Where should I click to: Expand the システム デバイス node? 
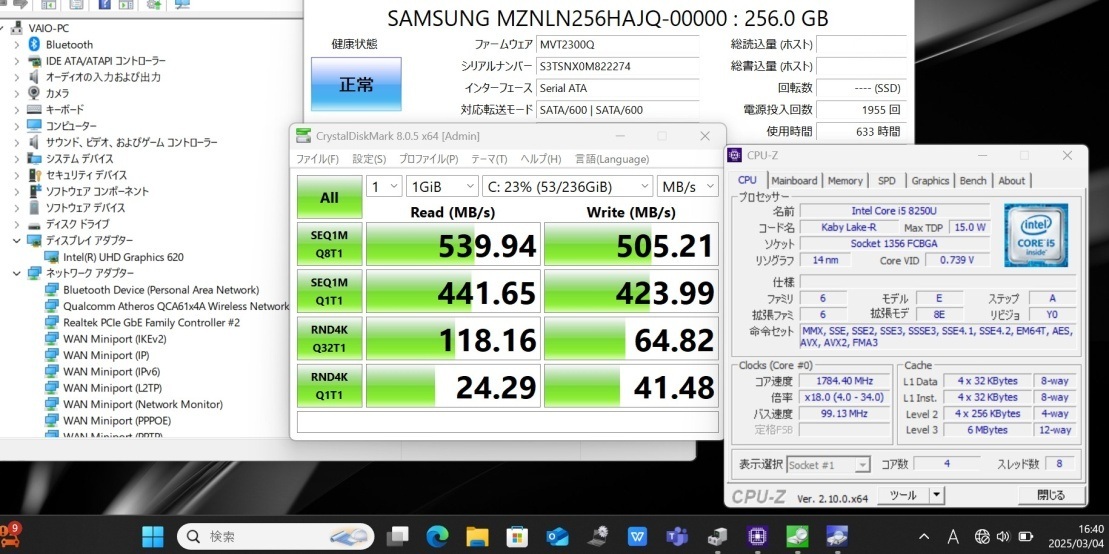(17, 158)
